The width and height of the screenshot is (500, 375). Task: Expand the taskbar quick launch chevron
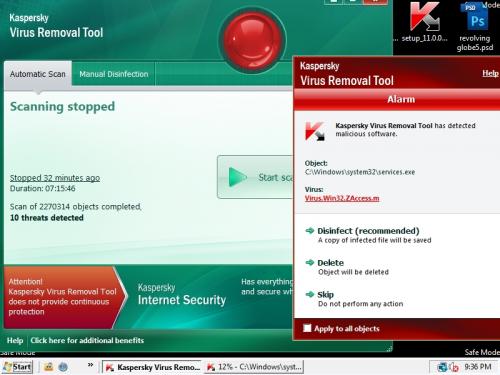[x=90, y=365]
